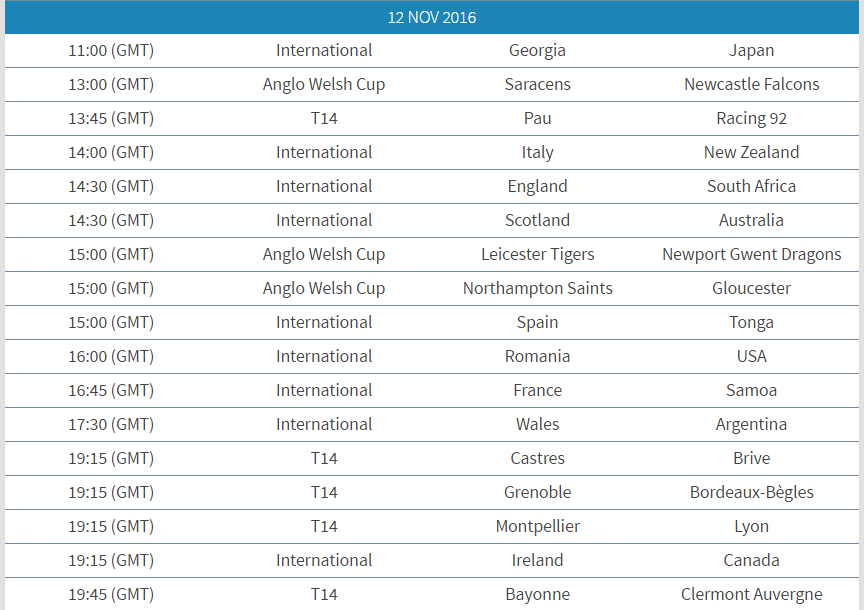Image resolution: width=864 pixels, height=610 pixels.
Task: Select the Georgia team name
Action: pos(537,51)
